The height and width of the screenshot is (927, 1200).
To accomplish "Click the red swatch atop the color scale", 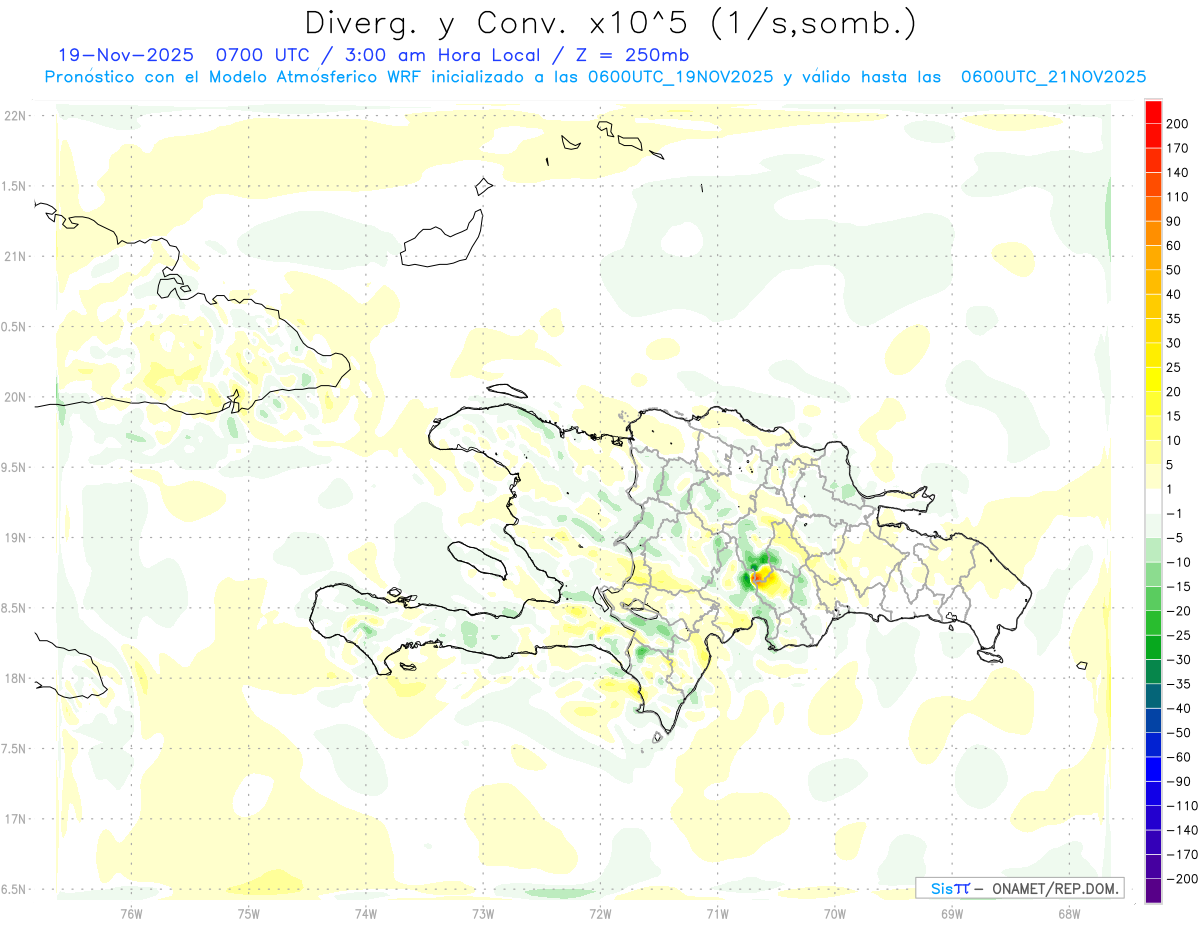I will tap(1154, 112).
